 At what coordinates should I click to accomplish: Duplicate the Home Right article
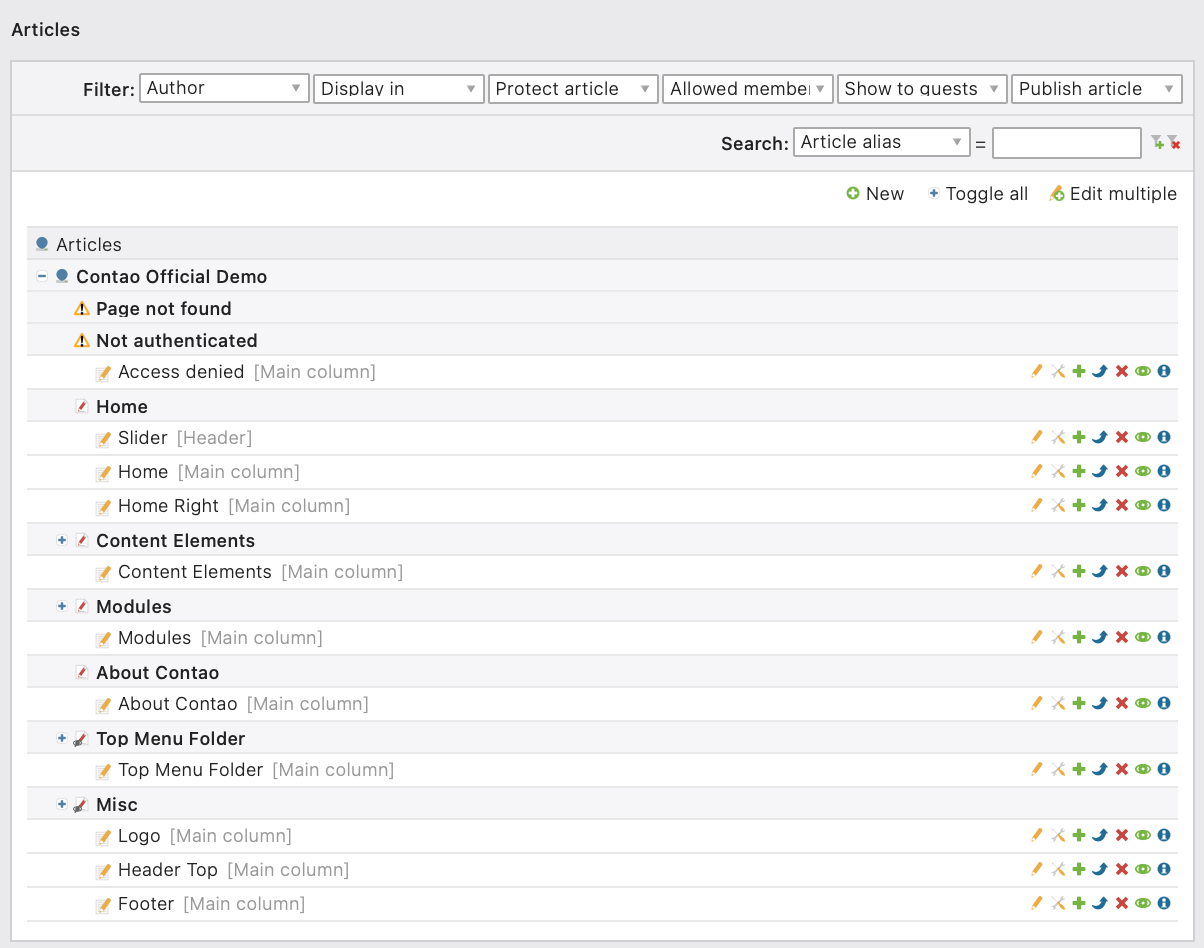click(1079, 506)
